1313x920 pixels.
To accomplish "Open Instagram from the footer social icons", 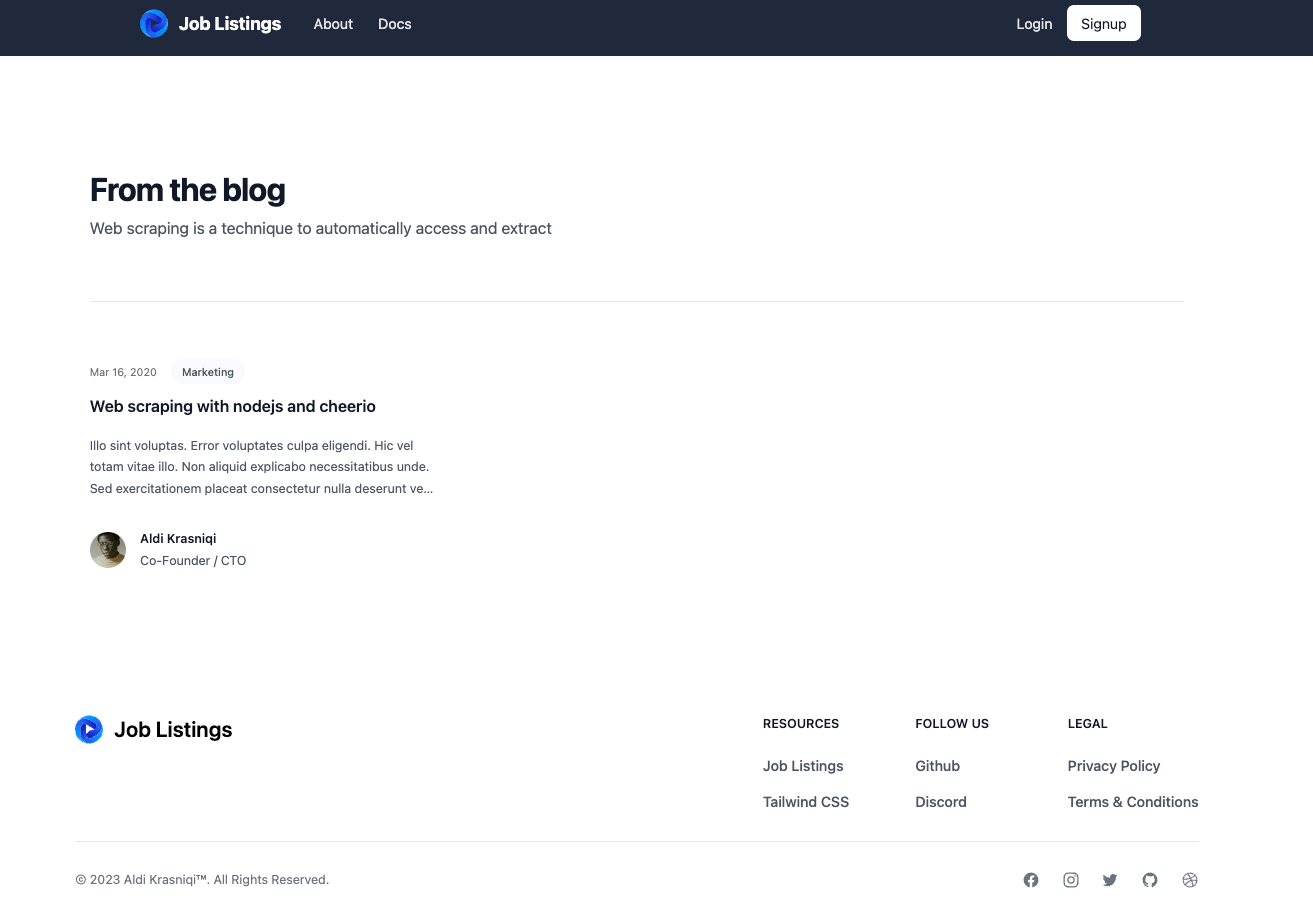I will click(1071, 880).
